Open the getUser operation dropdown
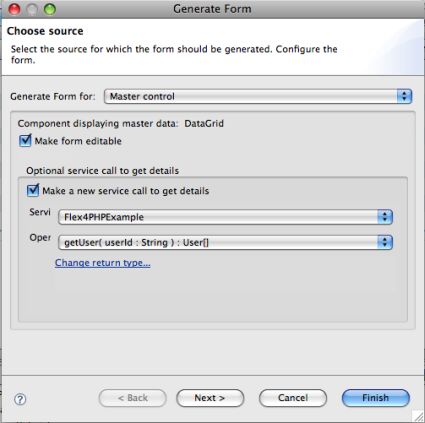 click(x=225, y=242)
